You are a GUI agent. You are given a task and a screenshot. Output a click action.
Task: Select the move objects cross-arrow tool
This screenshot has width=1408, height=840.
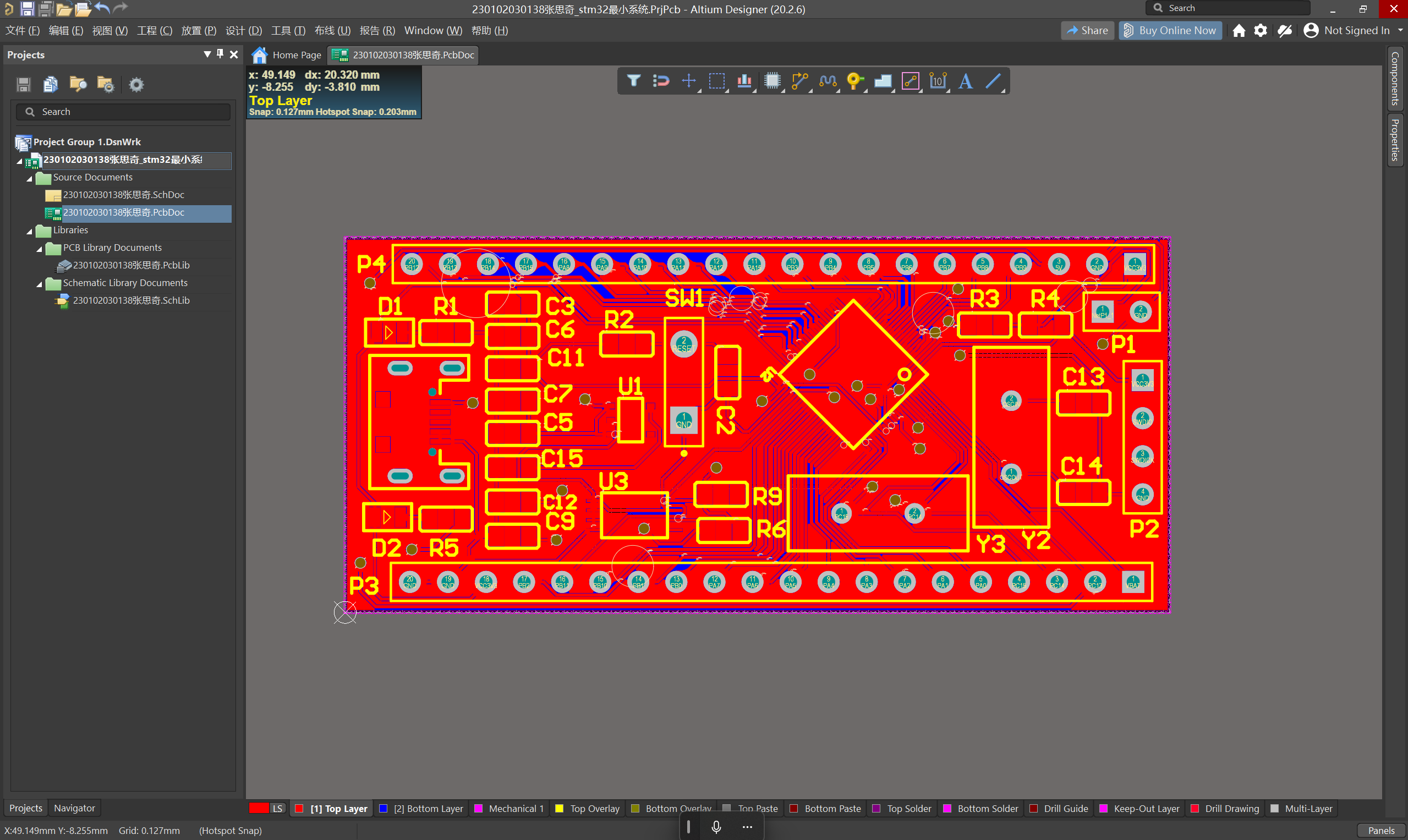click(688, 81)
